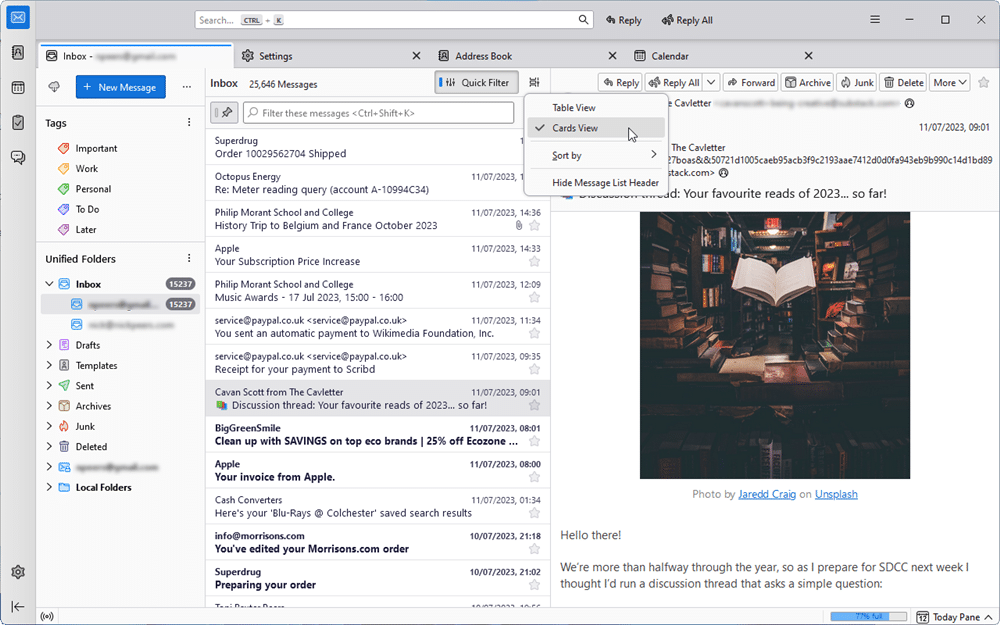Click the message list display options icon

coord(535,83)
